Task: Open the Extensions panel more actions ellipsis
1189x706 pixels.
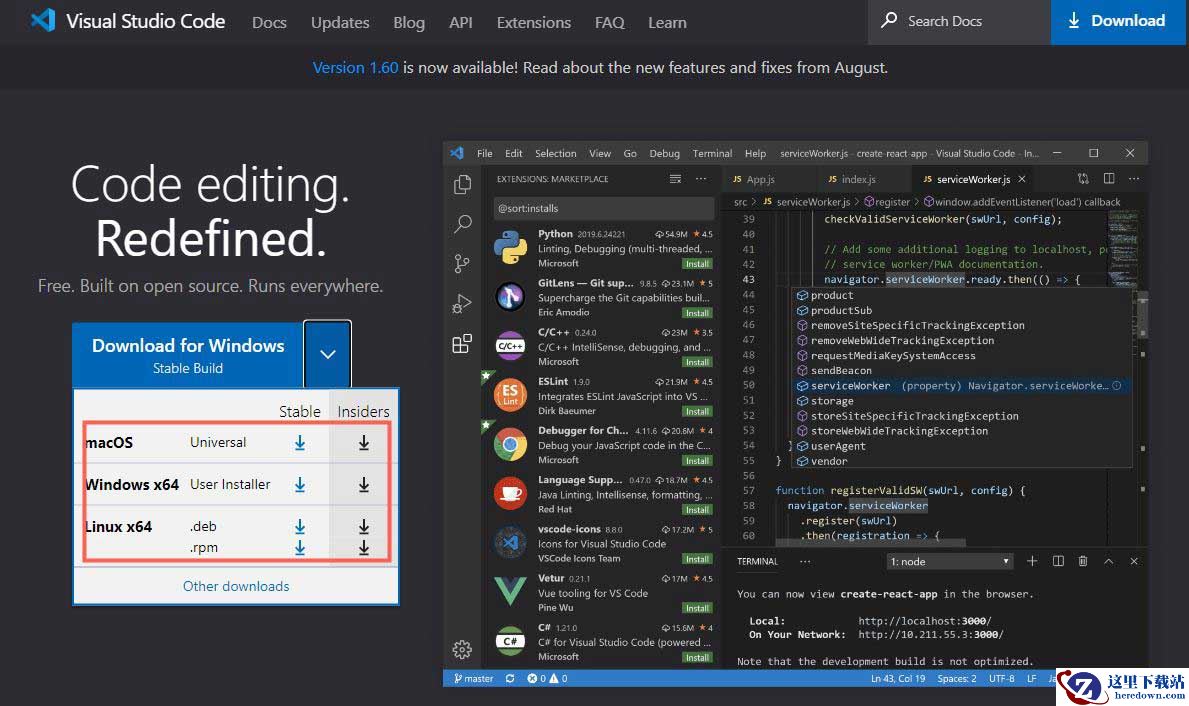Action: 701,179
